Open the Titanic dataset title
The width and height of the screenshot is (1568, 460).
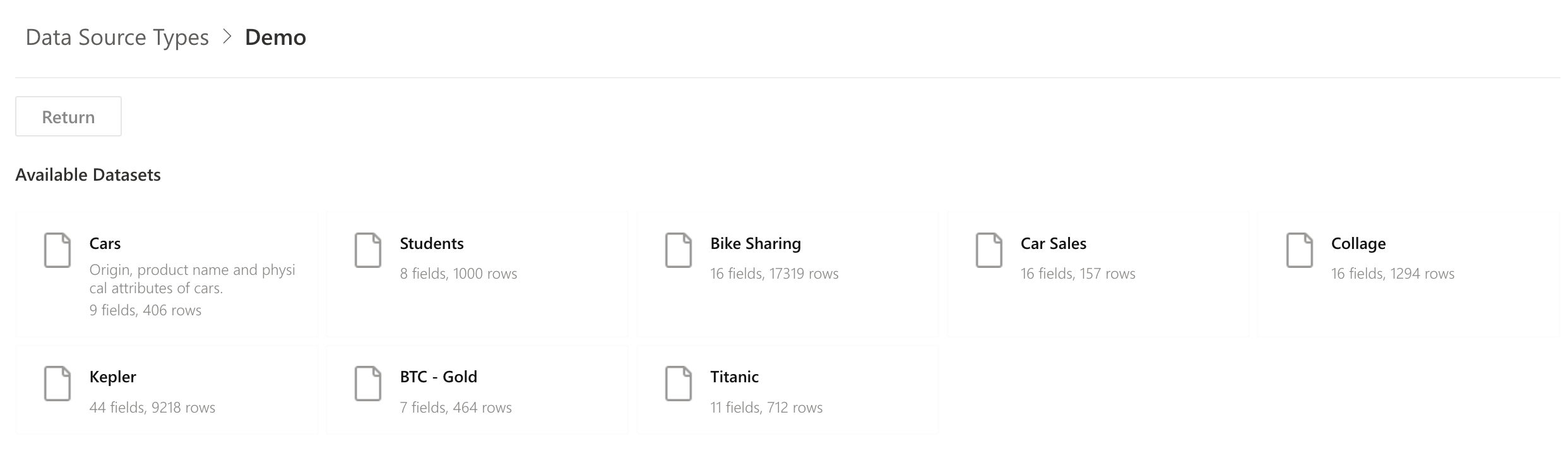pos(735,377)
